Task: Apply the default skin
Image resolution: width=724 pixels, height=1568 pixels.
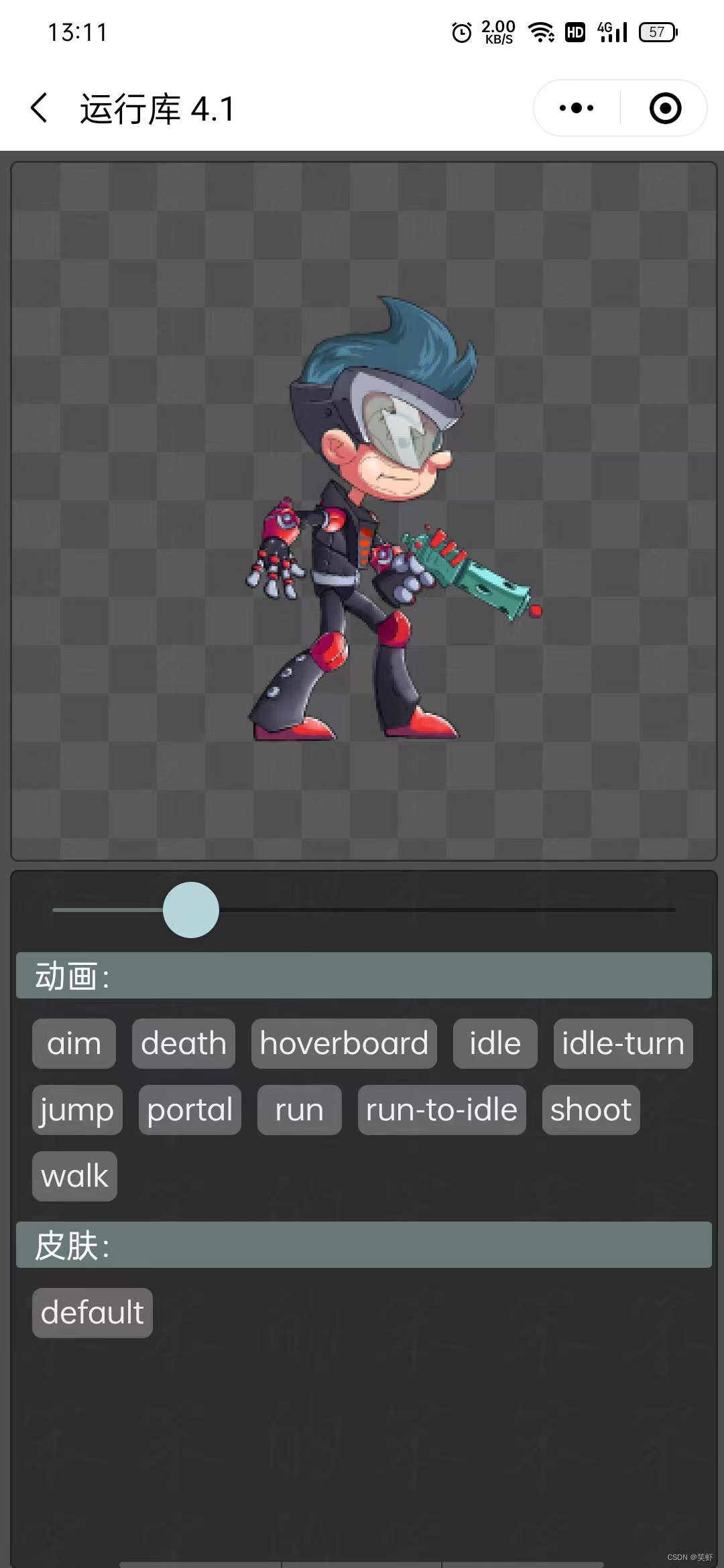Action: pyautogui.click(x=93, y=1313)
